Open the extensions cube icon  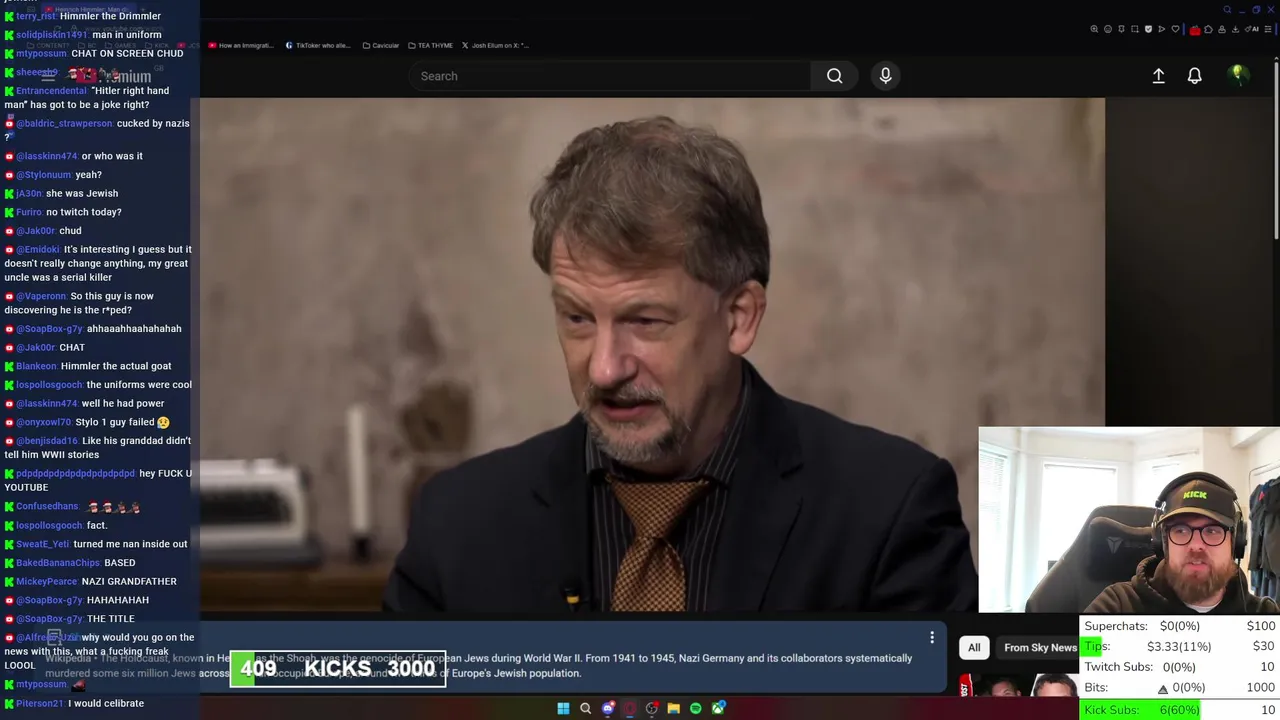pyautogui.click(x=1208, y=29)
